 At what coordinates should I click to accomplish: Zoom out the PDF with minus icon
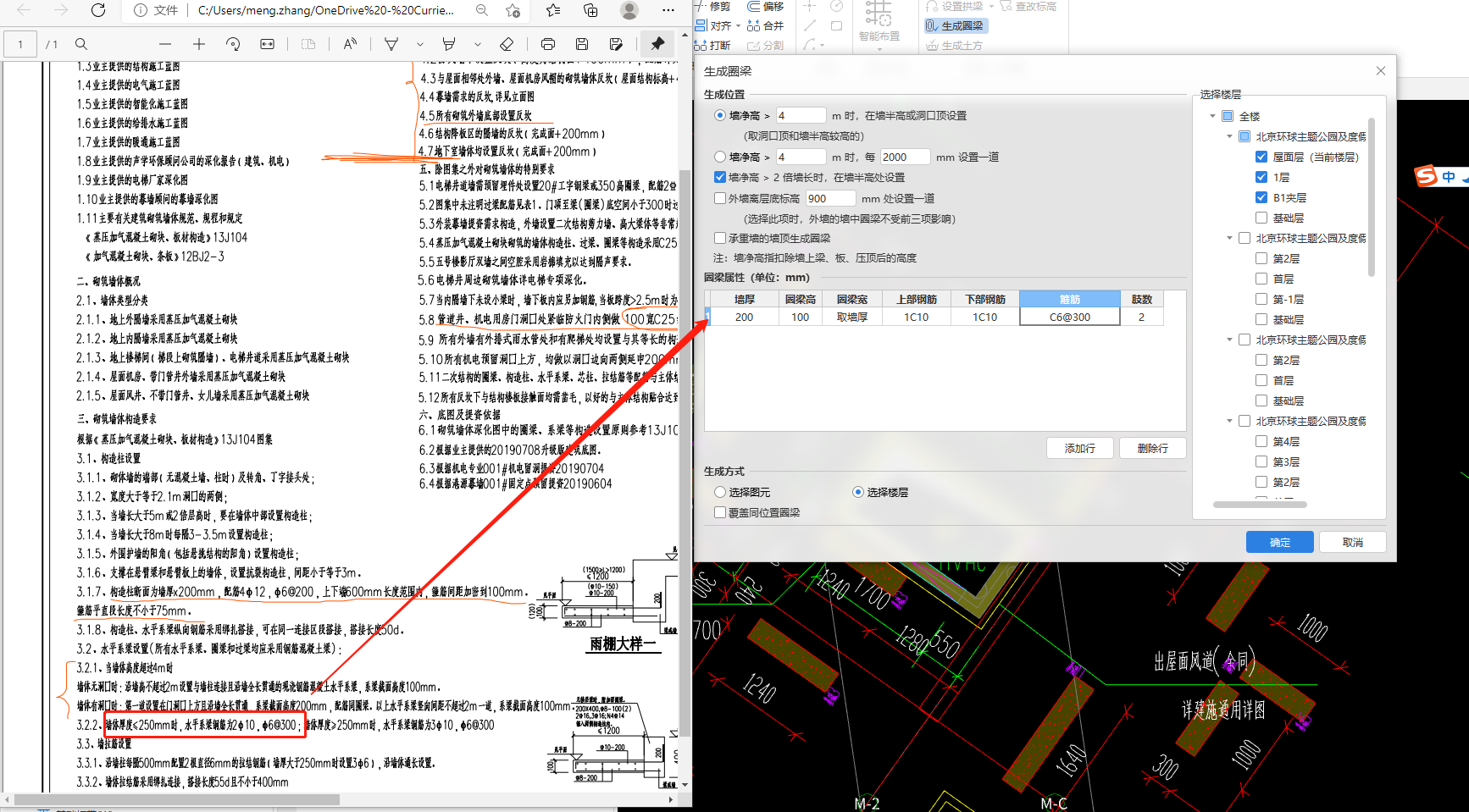165,44
